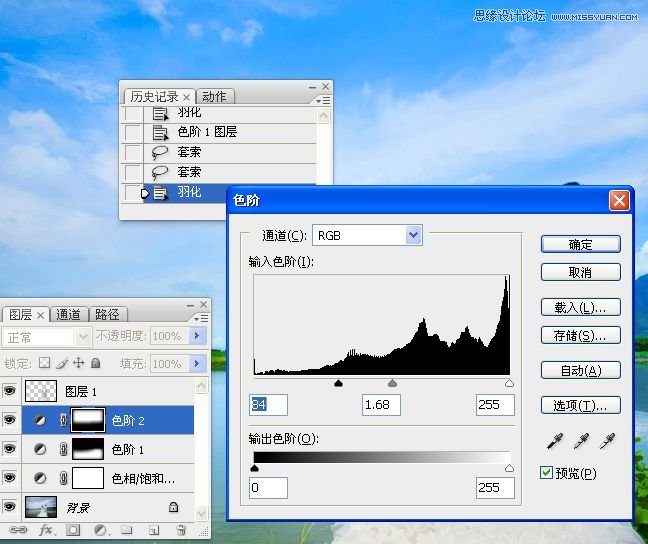The width and height of the screenshot is (648, 544).
Task: Set history brush source at first 套索 state
Action: pyautogui.click(x=133, y=153)
